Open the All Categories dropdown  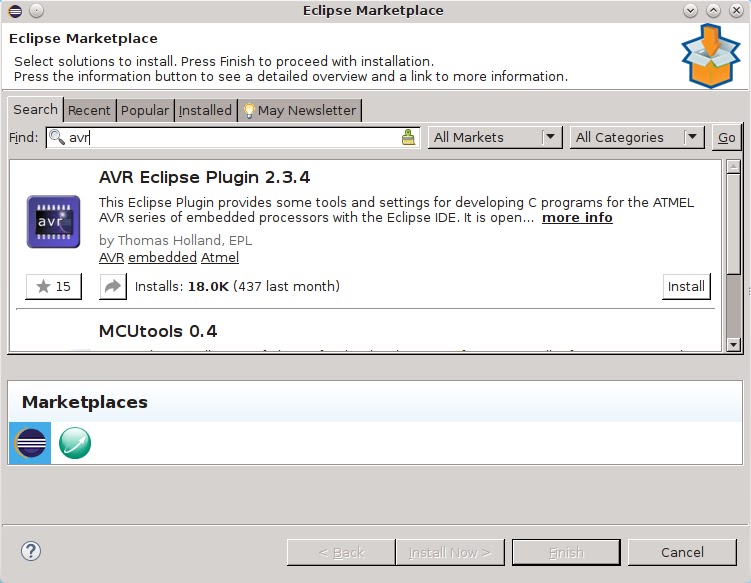637,137
